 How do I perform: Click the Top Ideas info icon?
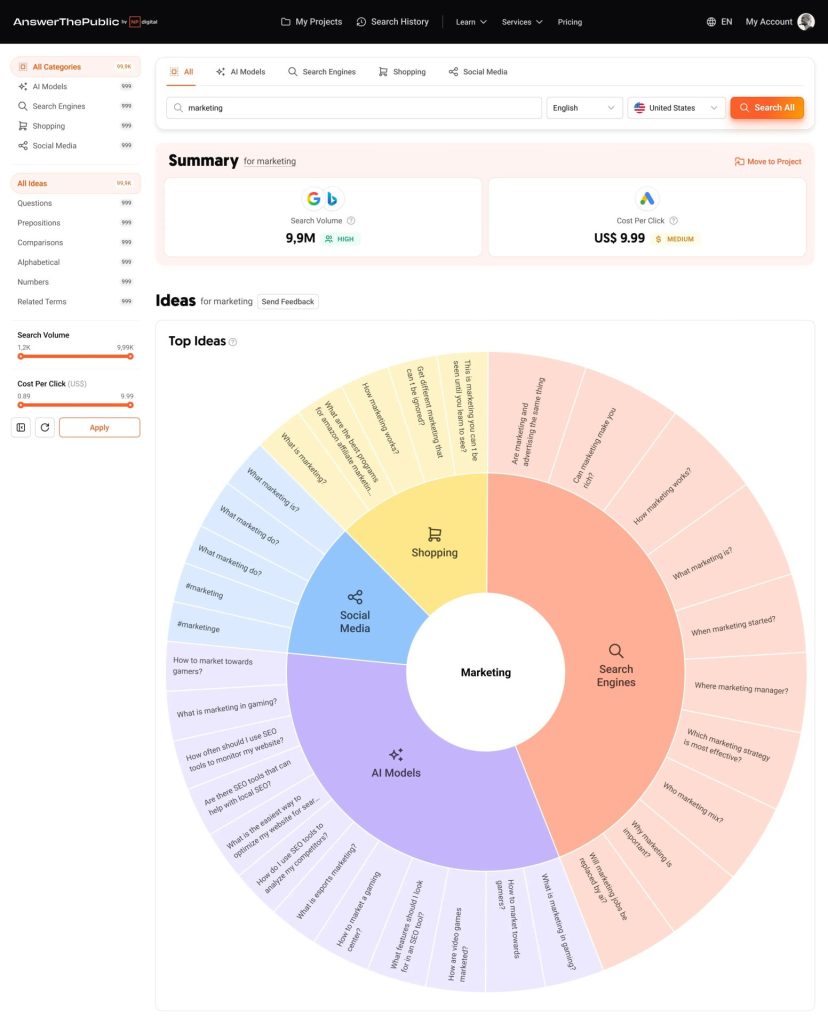click(x=233, y=342)
